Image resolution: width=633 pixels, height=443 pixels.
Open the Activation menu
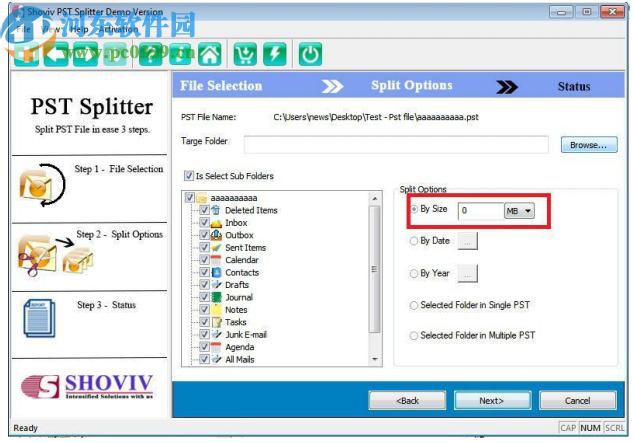click(x=119, y=29)
